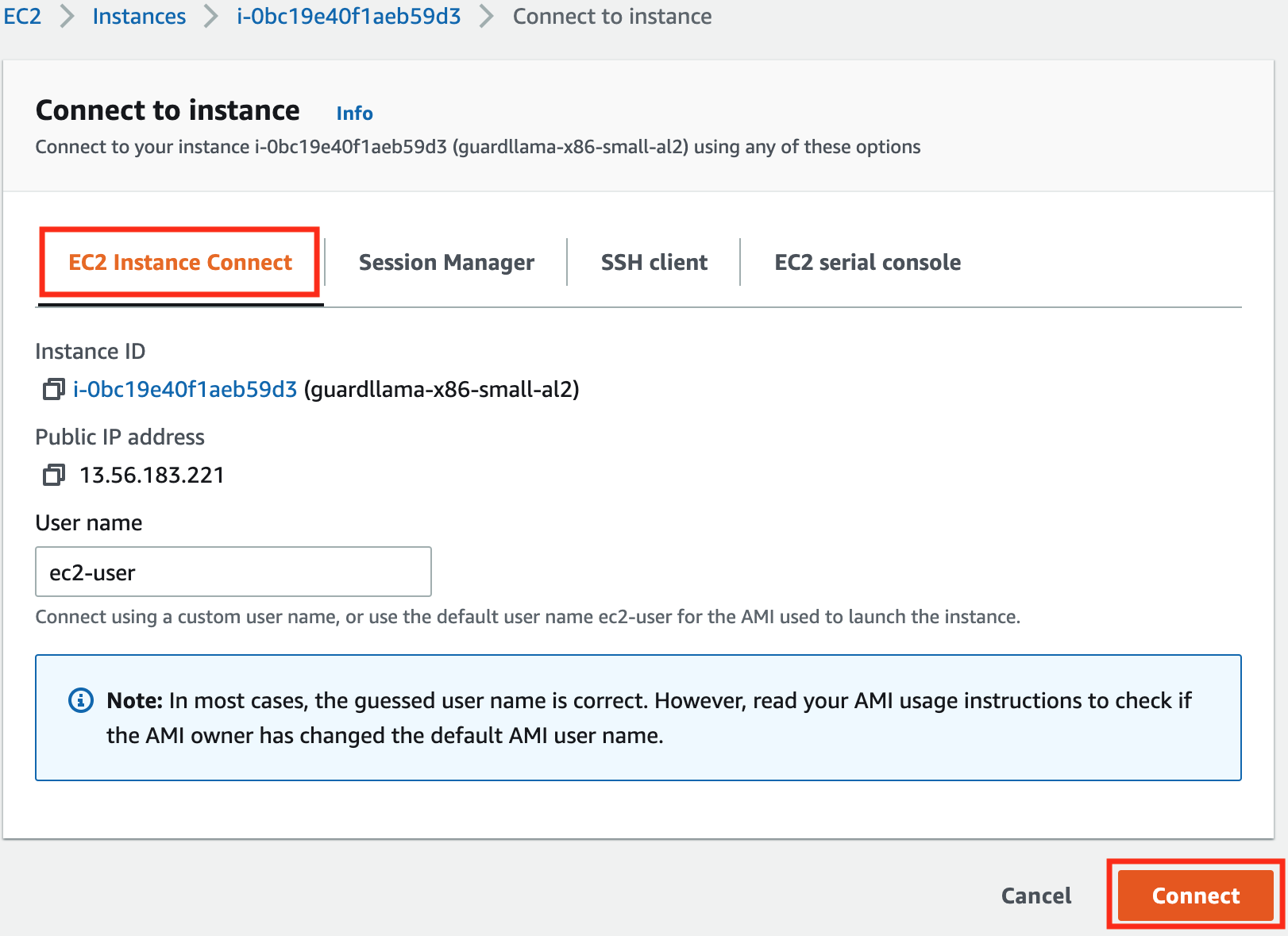Click the instance name guardllama-x86-small-al2

(442, 390)
